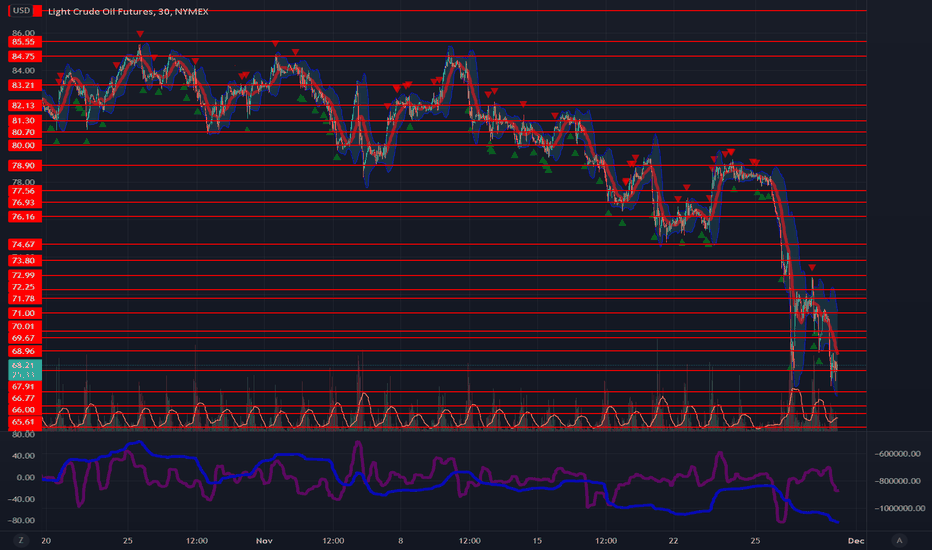Screen dimensions: 932x550
Task: Click the 78.00 price axis value
Action: pos(23,182)
